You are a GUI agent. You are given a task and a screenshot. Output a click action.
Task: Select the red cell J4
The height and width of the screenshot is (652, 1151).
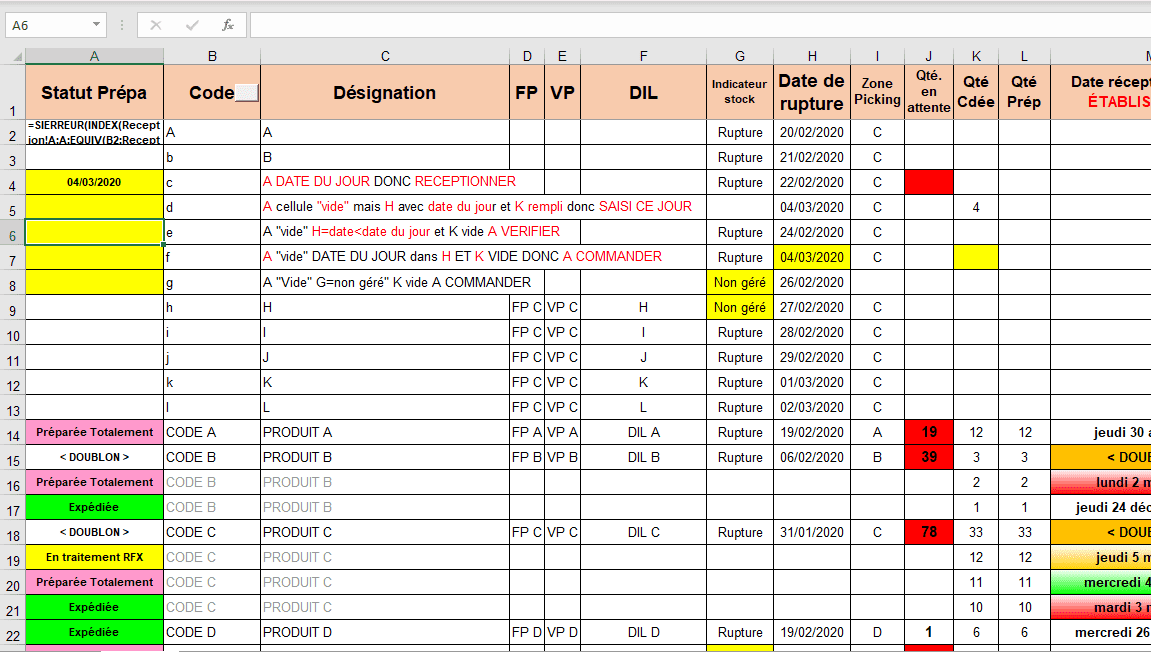(x=928, y=182)
